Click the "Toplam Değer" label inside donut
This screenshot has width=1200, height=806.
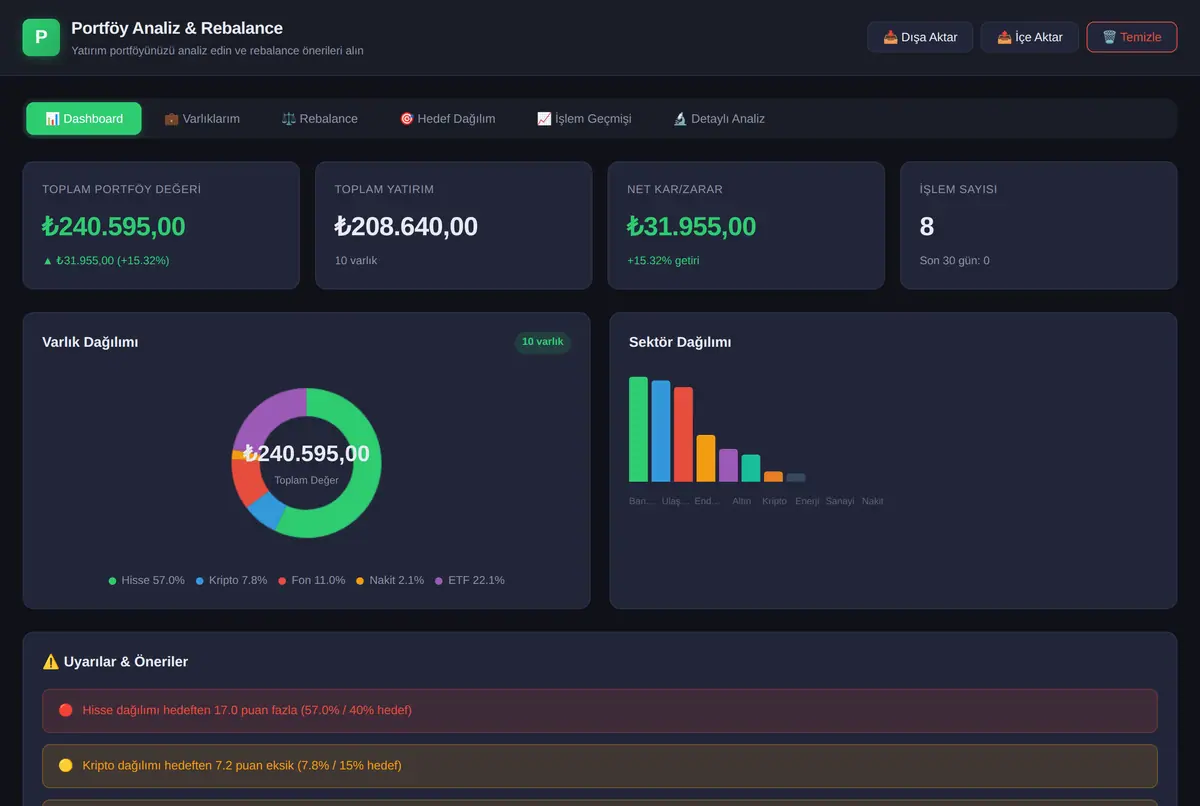click(x=306, y=480)
